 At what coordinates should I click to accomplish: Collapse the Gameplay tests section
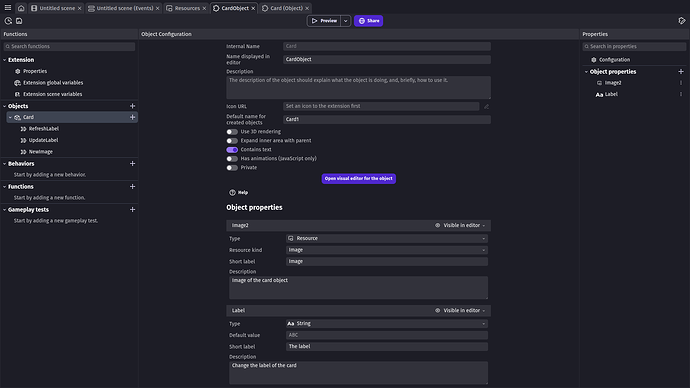(x=5, y=210)
